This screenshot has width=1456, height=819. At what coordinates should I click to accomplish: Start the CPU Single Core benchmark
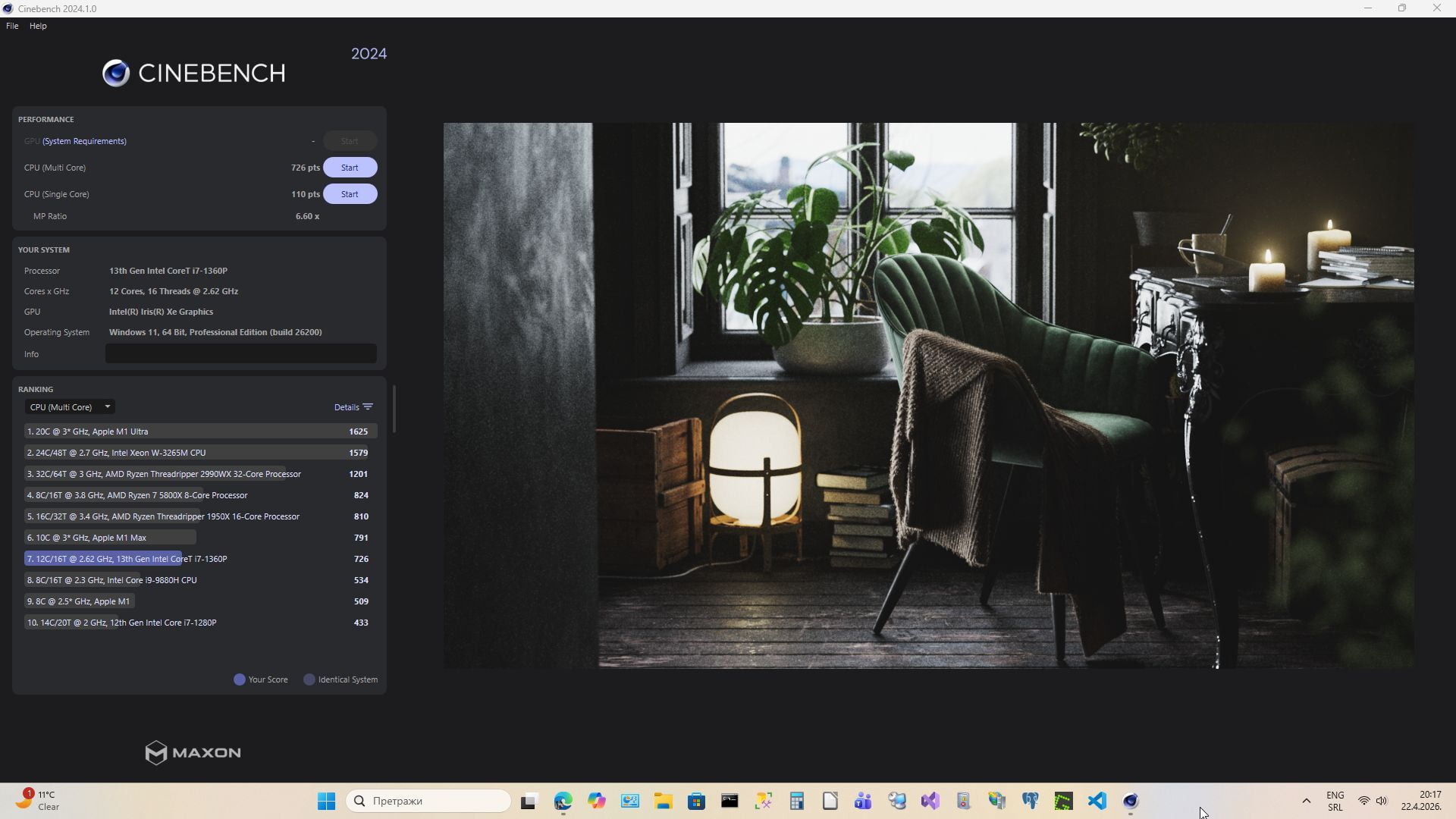point(350,194)
